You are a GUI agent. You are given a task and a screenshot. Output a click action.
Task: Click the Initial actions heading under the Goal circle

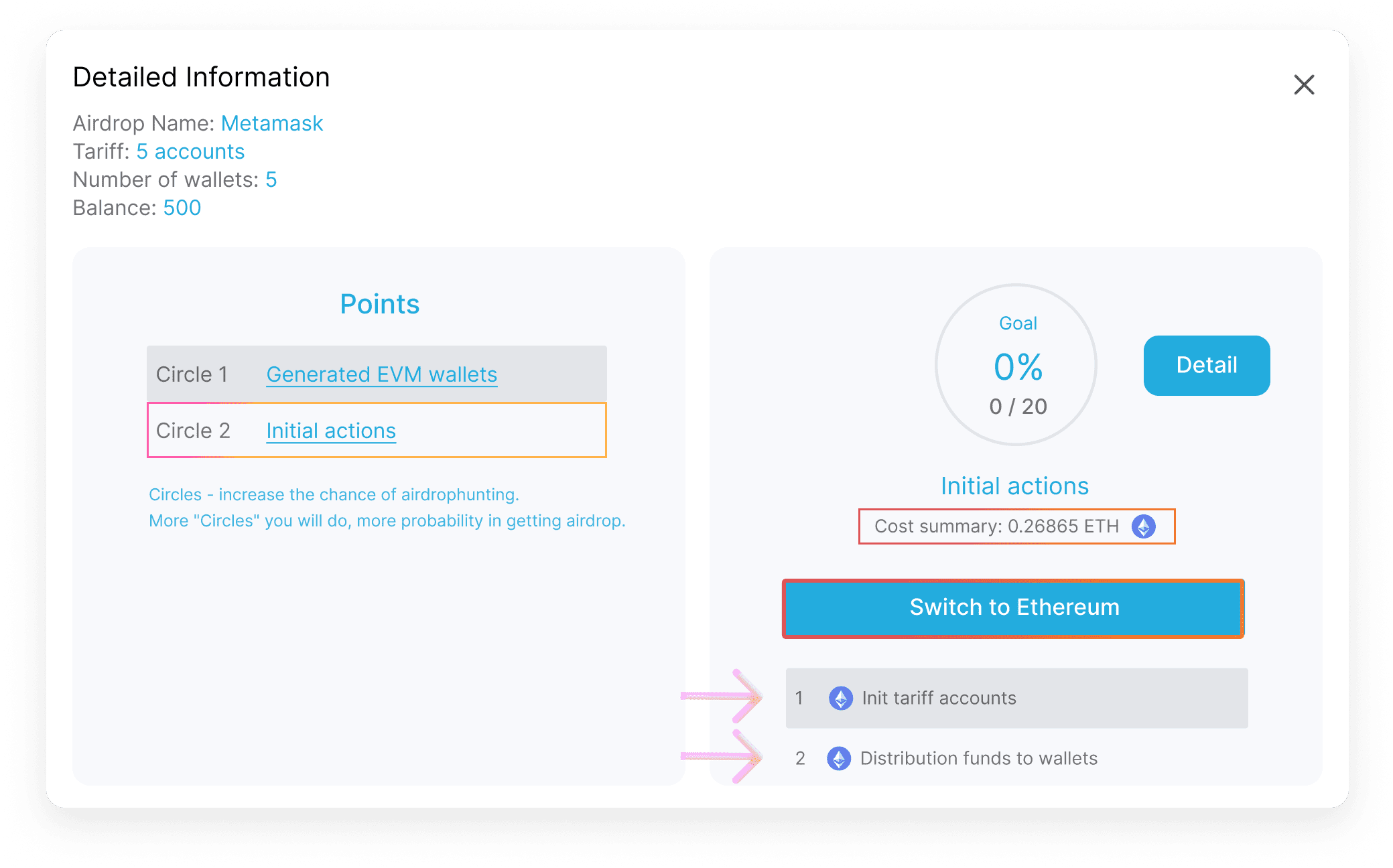[x=1014, y=486]
